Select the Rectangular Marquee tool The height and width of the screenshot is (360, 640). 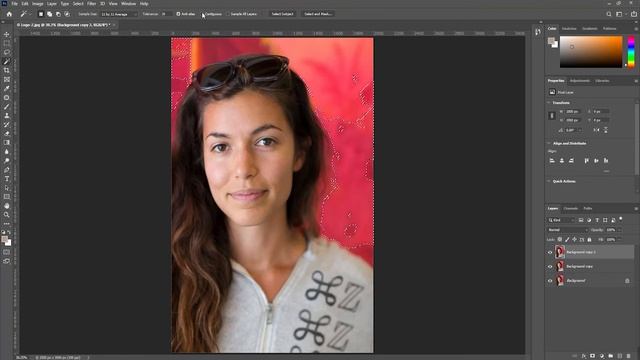point(7,43)
